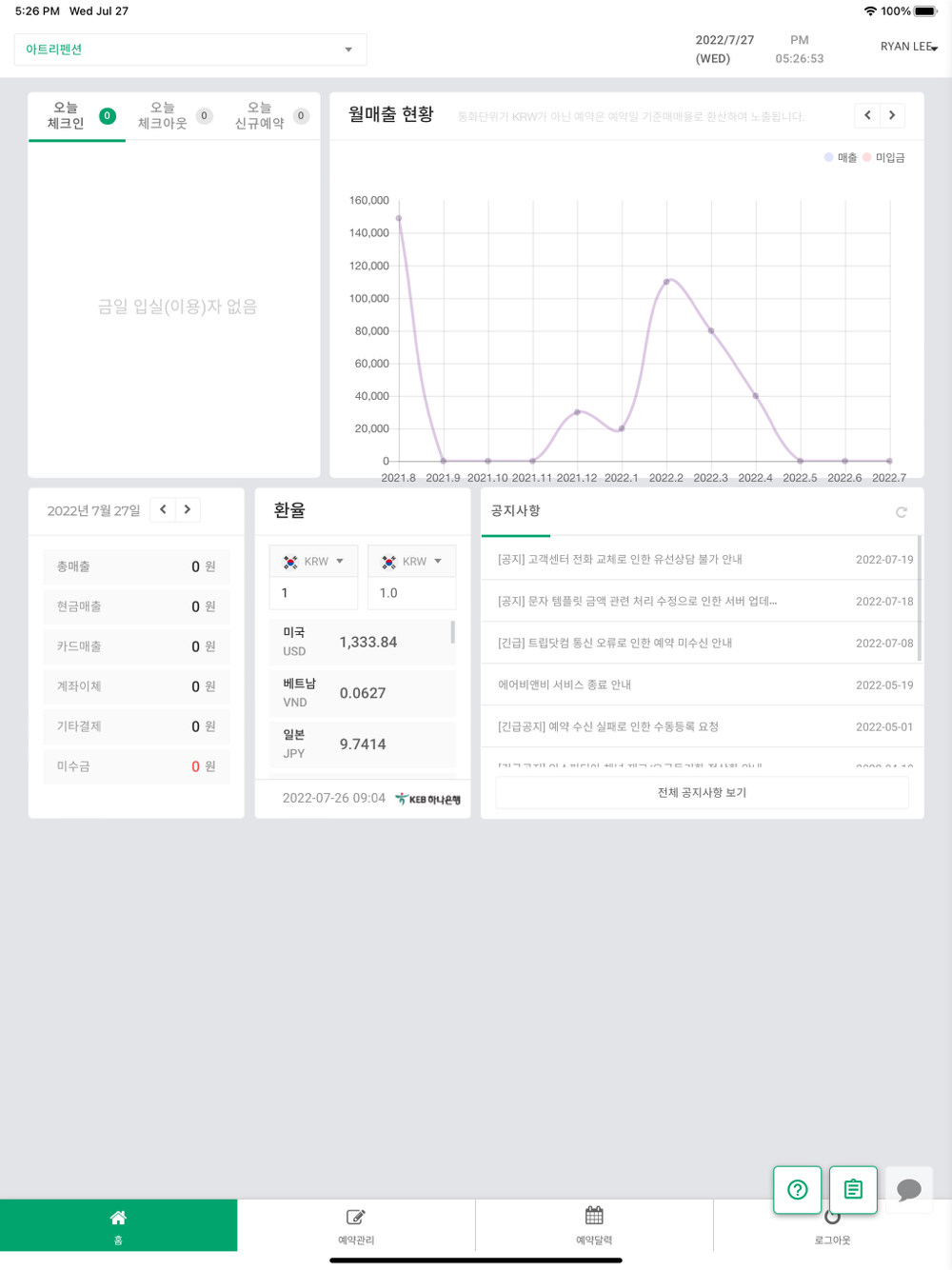
Task: Show previous period in 월매출 chart
Action: [867, 115]
